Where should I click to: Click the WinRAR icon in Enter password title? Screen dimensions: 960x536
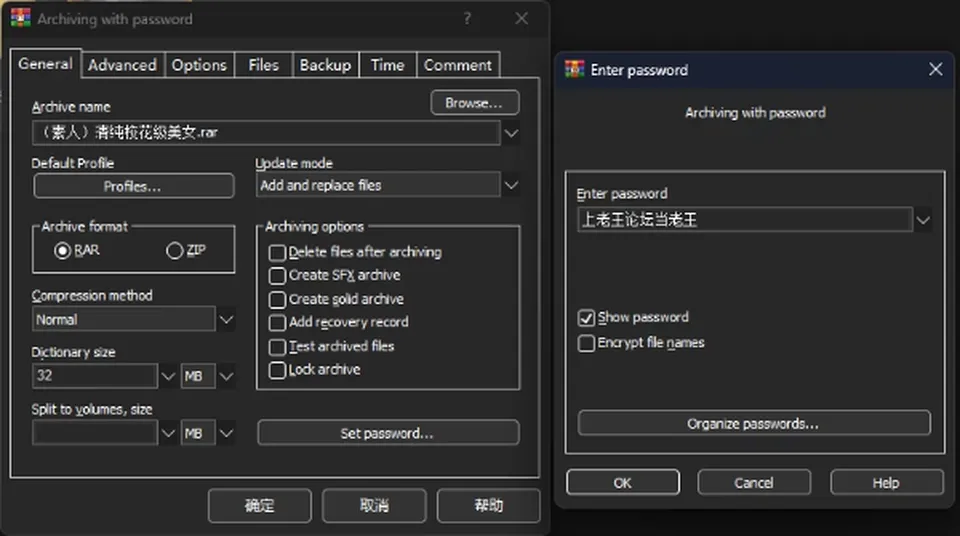click(574, 69)
